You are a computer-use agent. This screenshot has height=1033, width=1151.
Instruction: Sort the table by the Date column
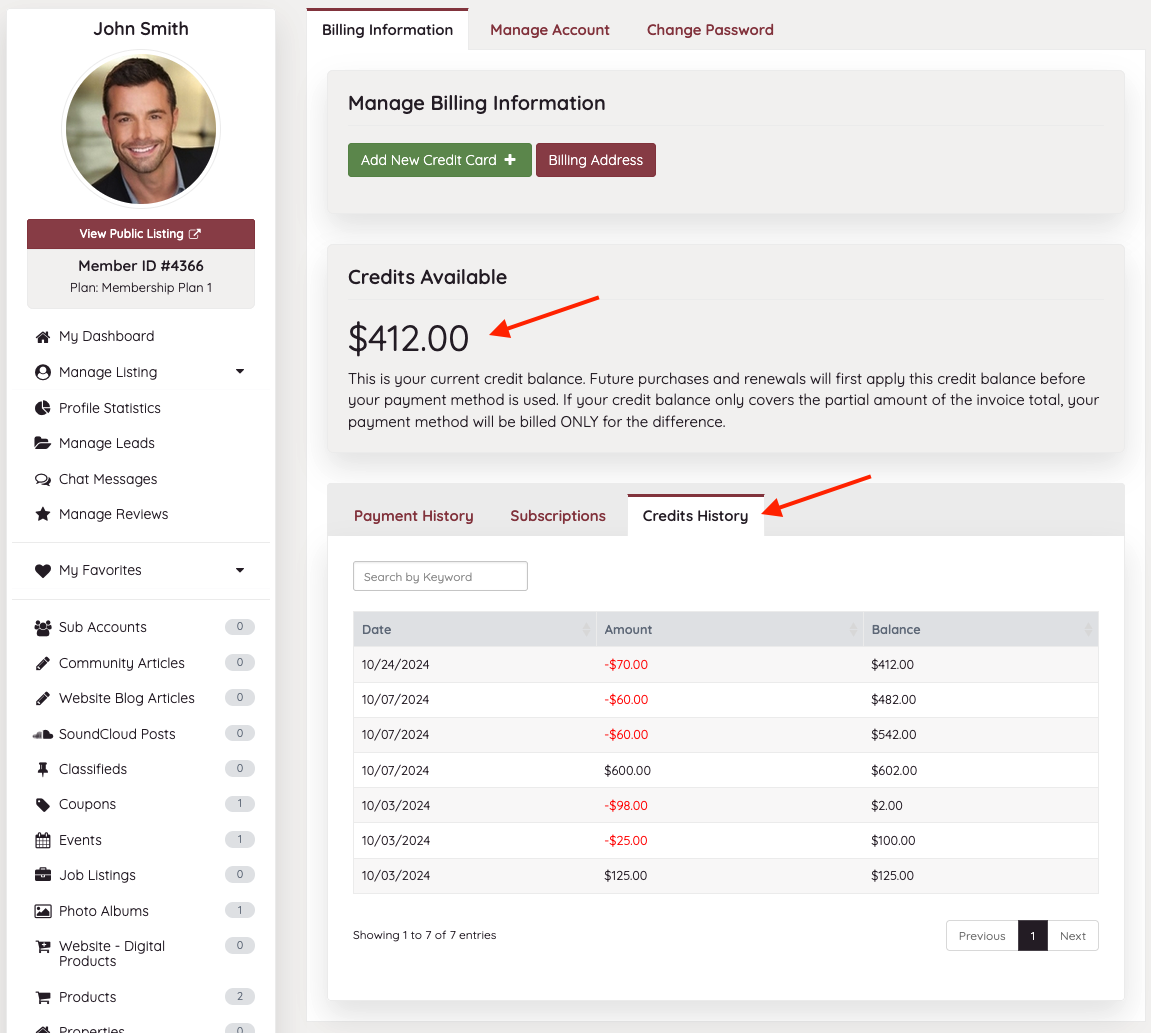[474, 629]
